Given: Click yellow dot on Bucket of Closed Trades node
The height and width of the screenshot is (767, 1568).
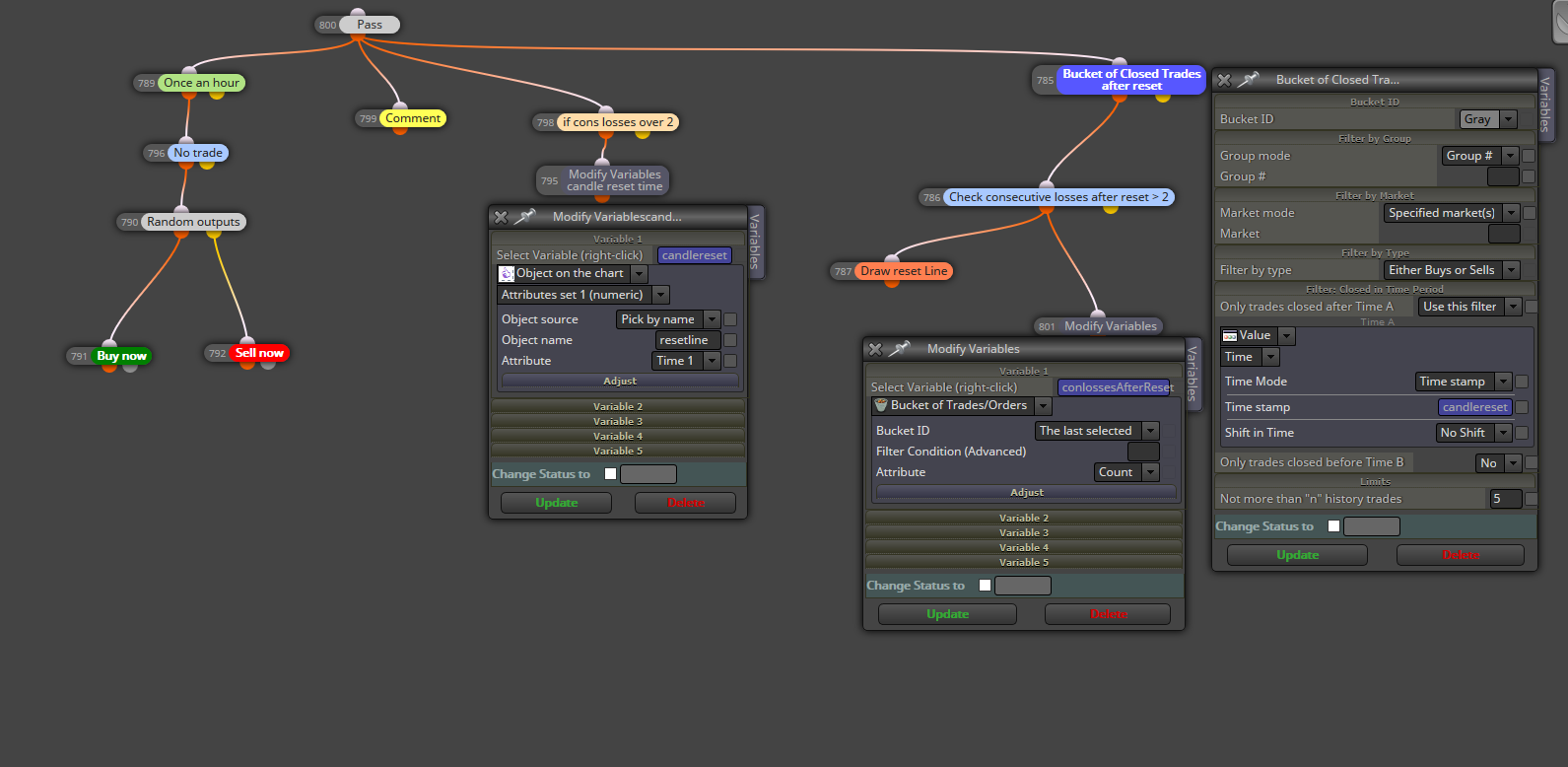Looking at the screenshot, I should point(1163,97).
